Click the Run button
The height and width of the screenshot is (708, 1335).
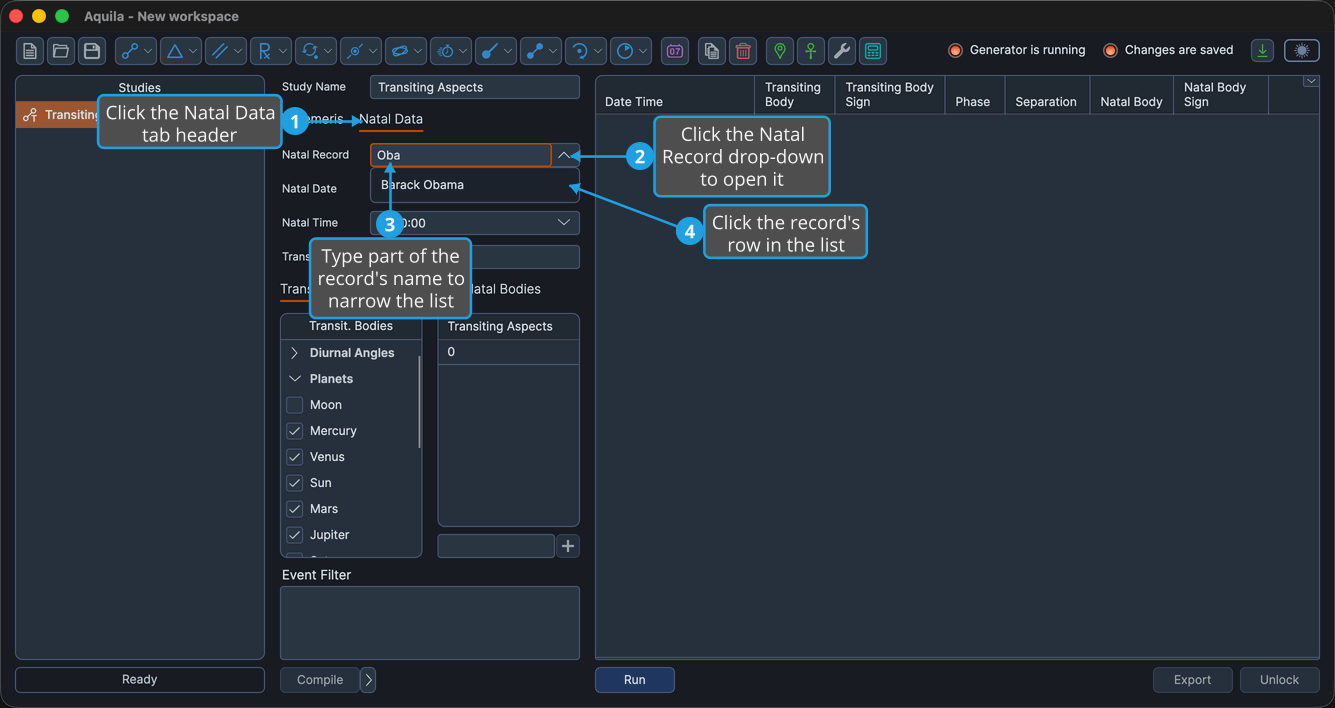635,680
